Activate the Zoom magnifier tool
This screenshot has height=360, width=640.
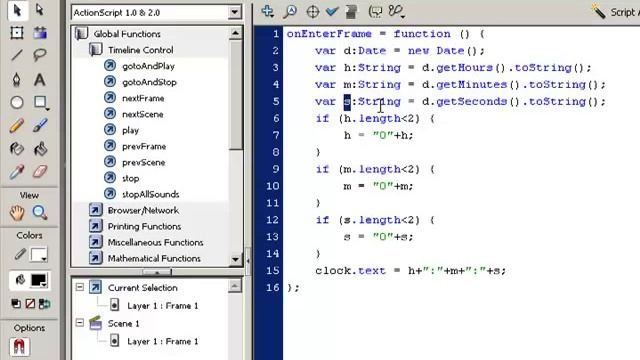tap(40, 213)
